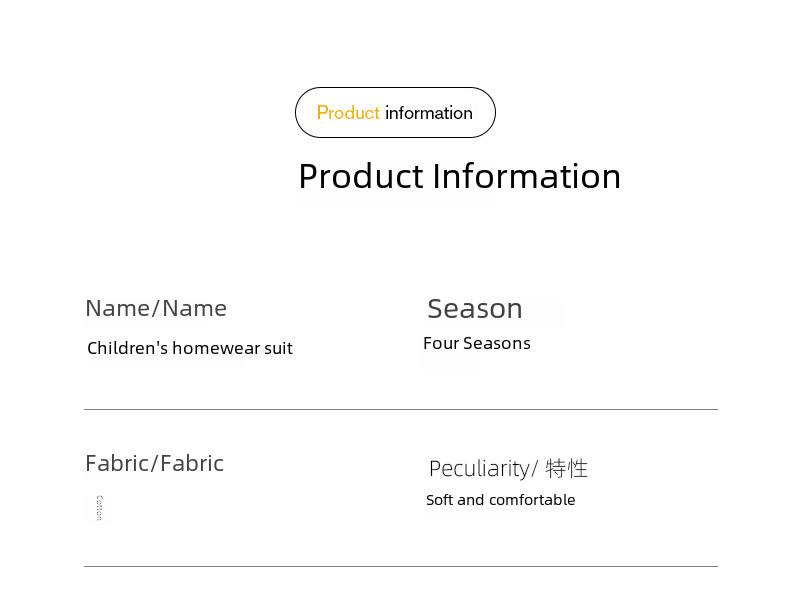Viewport: 790px width, 595px height.
Task: Click the word comfortable in feature value
Action: click(x=532, y=500)
